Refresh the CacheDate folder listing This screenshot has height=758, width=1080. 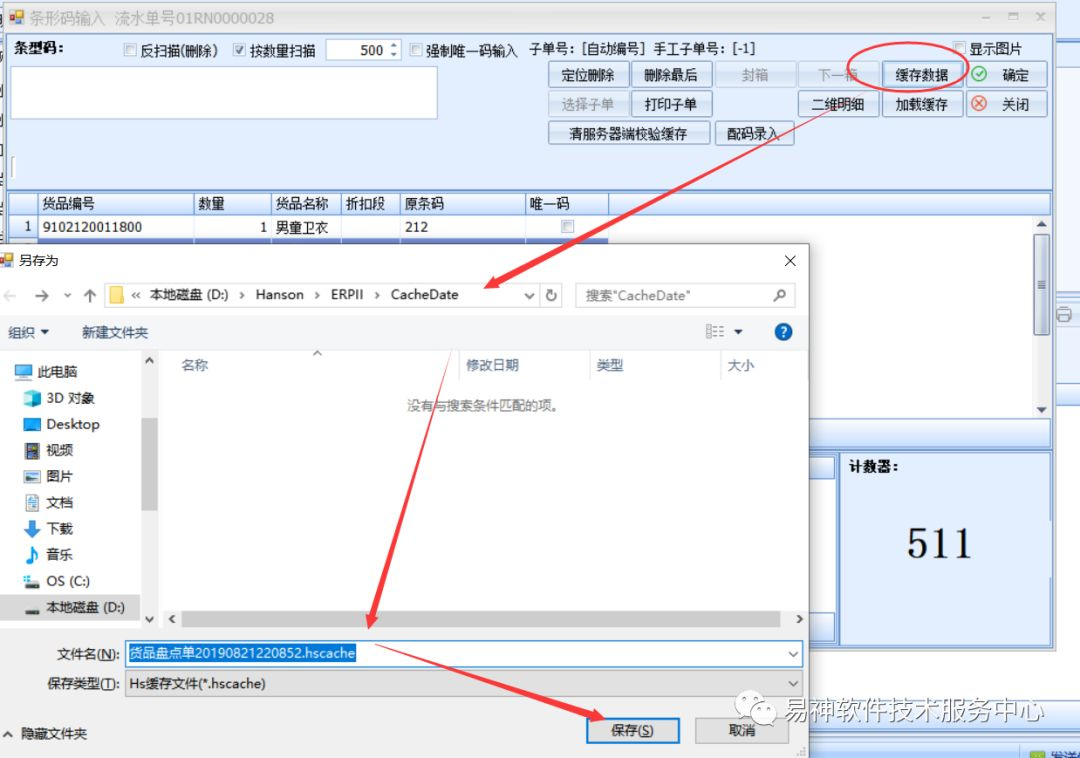[551, 295]
